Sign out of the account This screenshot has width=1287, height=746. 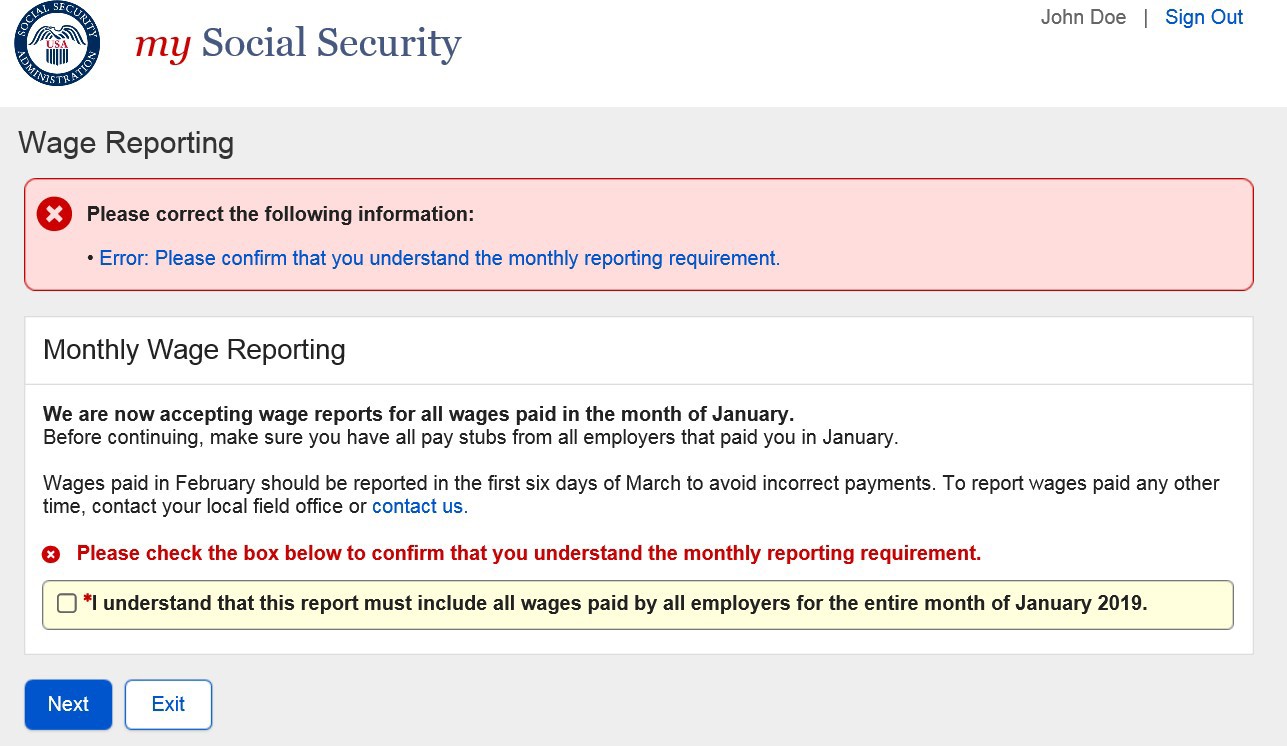1204,17
